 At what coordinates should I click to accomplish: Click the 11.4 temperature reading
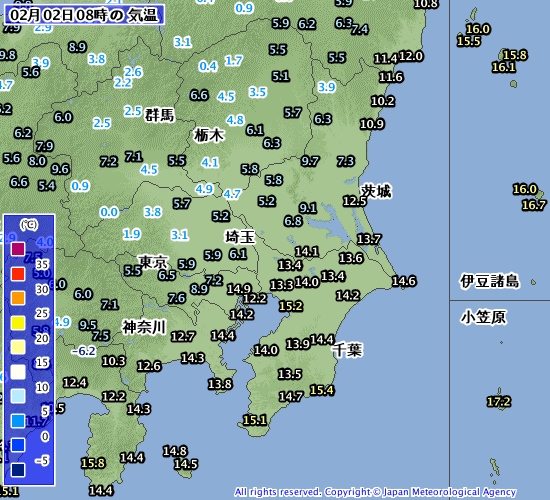click(x=385, y=59)
